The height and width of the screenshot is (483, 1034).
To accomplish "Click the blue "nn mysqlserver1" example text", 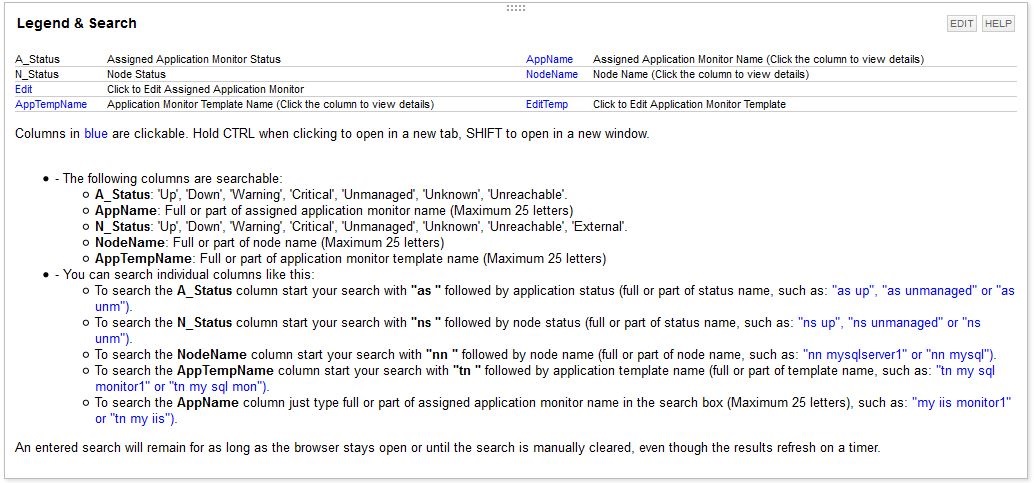I will (855, 355).
